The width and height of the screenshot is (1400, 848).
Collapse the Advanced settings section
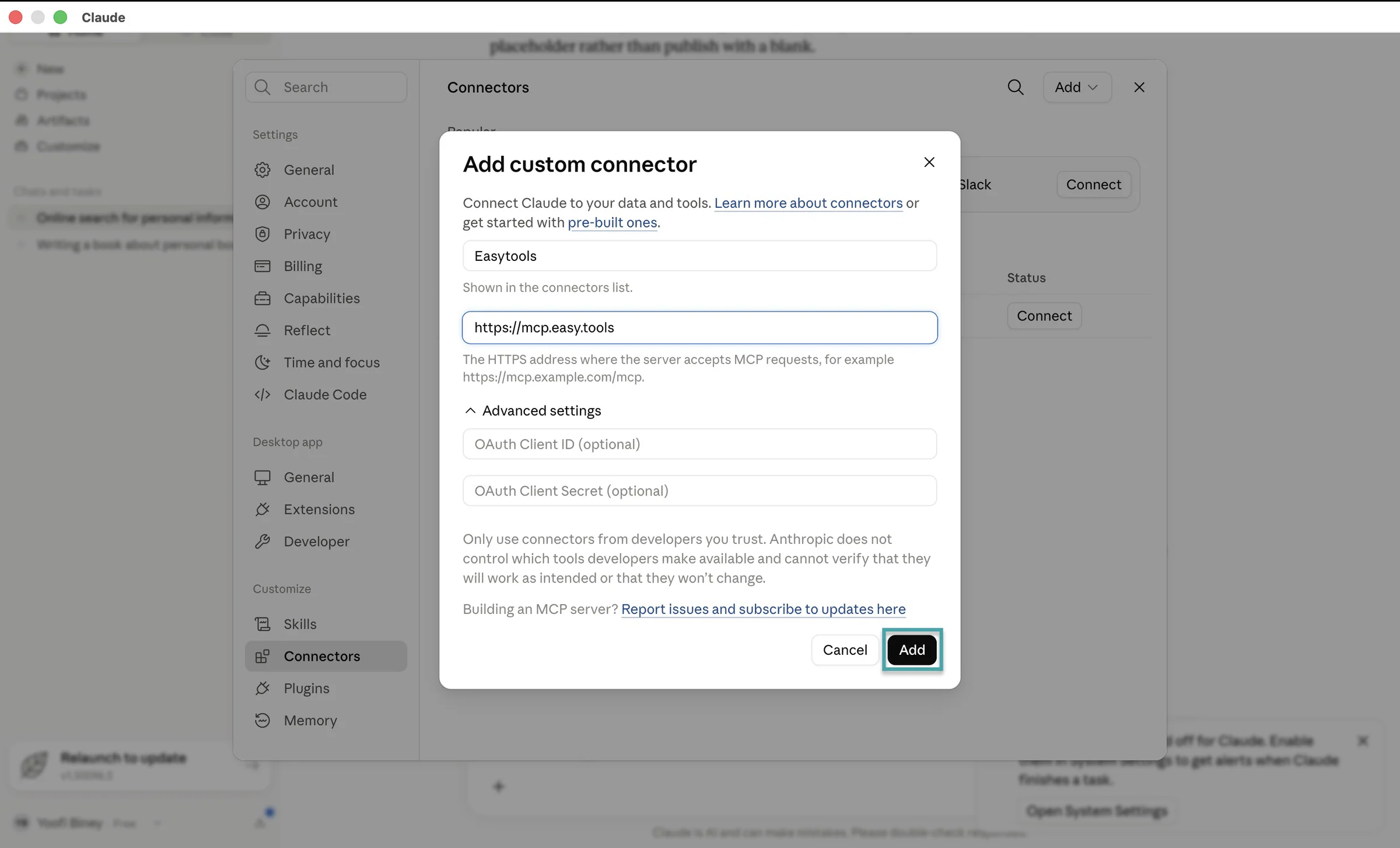[x=532, y=411]
